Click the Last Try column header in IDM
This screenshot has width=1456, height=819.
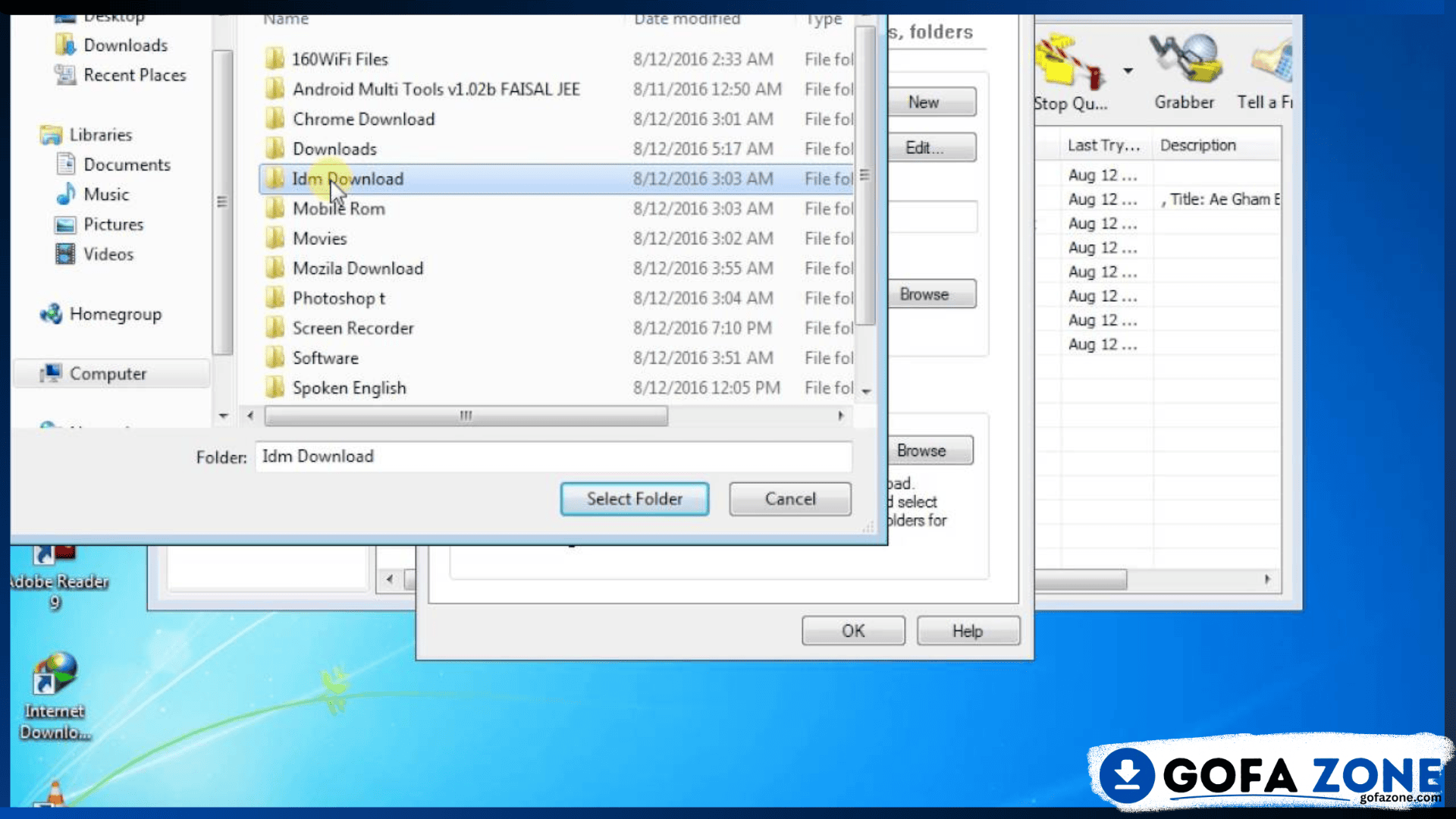click(1104, 145)
